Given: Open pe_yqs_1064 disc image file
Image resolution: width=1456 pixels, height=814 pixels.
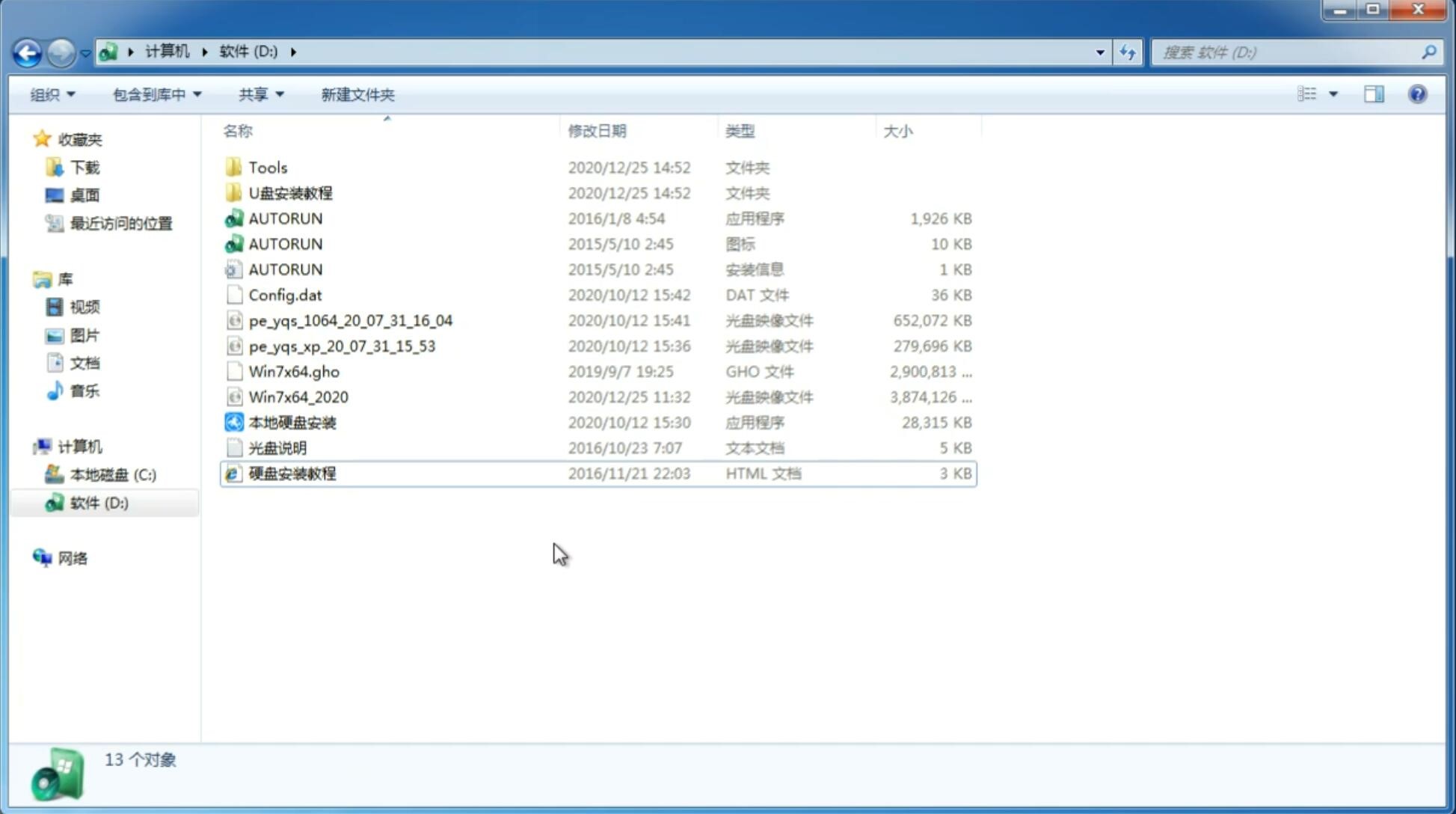Looking at the screenshot, I should click(x=350, y=320).
